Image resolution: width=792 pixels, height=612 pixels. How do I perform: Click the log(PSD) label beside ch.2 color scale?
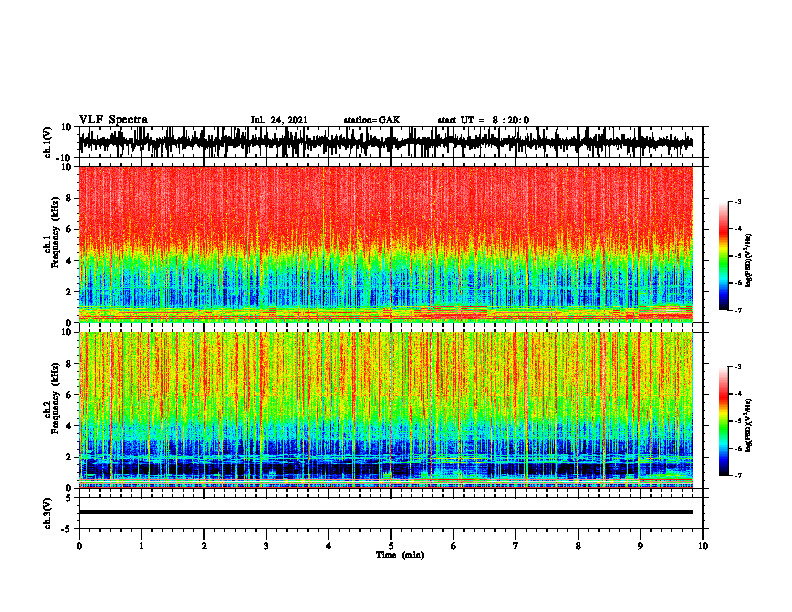pos(748,426)
